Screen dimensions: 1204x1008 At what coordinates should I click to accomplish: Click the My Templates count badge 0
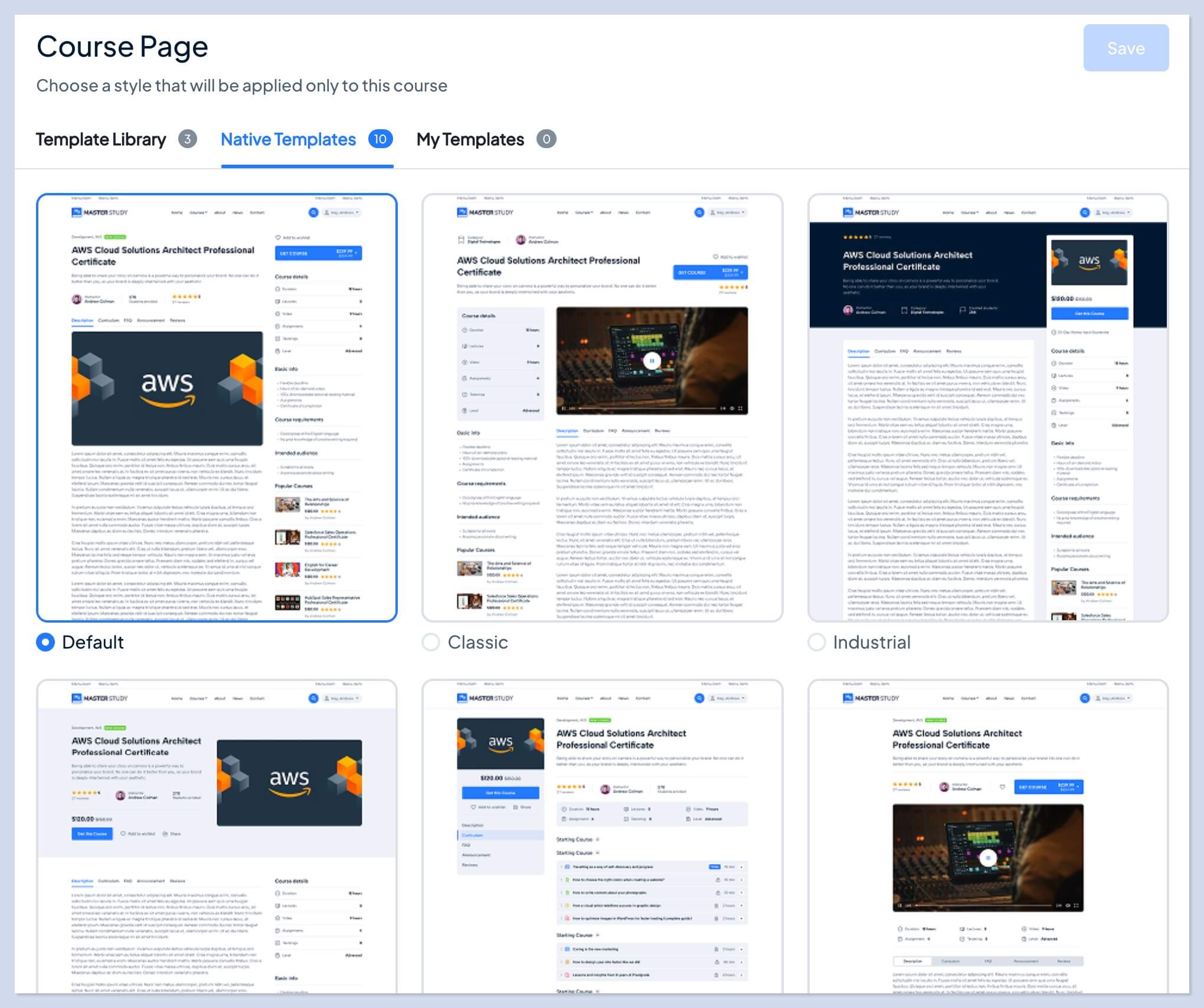(x=547, y=139)
